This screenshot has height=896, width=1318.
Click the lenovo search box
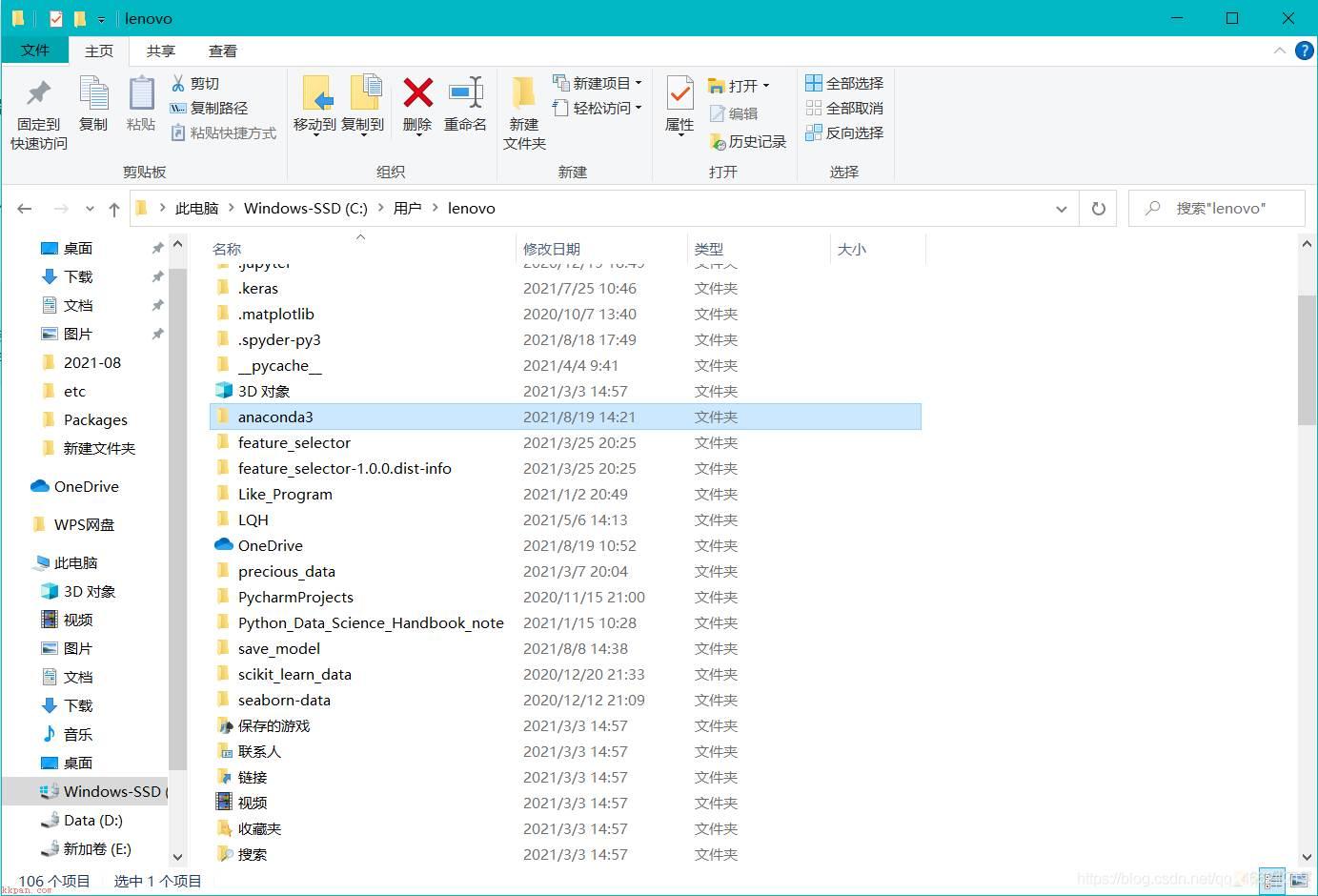point(1217,209)
